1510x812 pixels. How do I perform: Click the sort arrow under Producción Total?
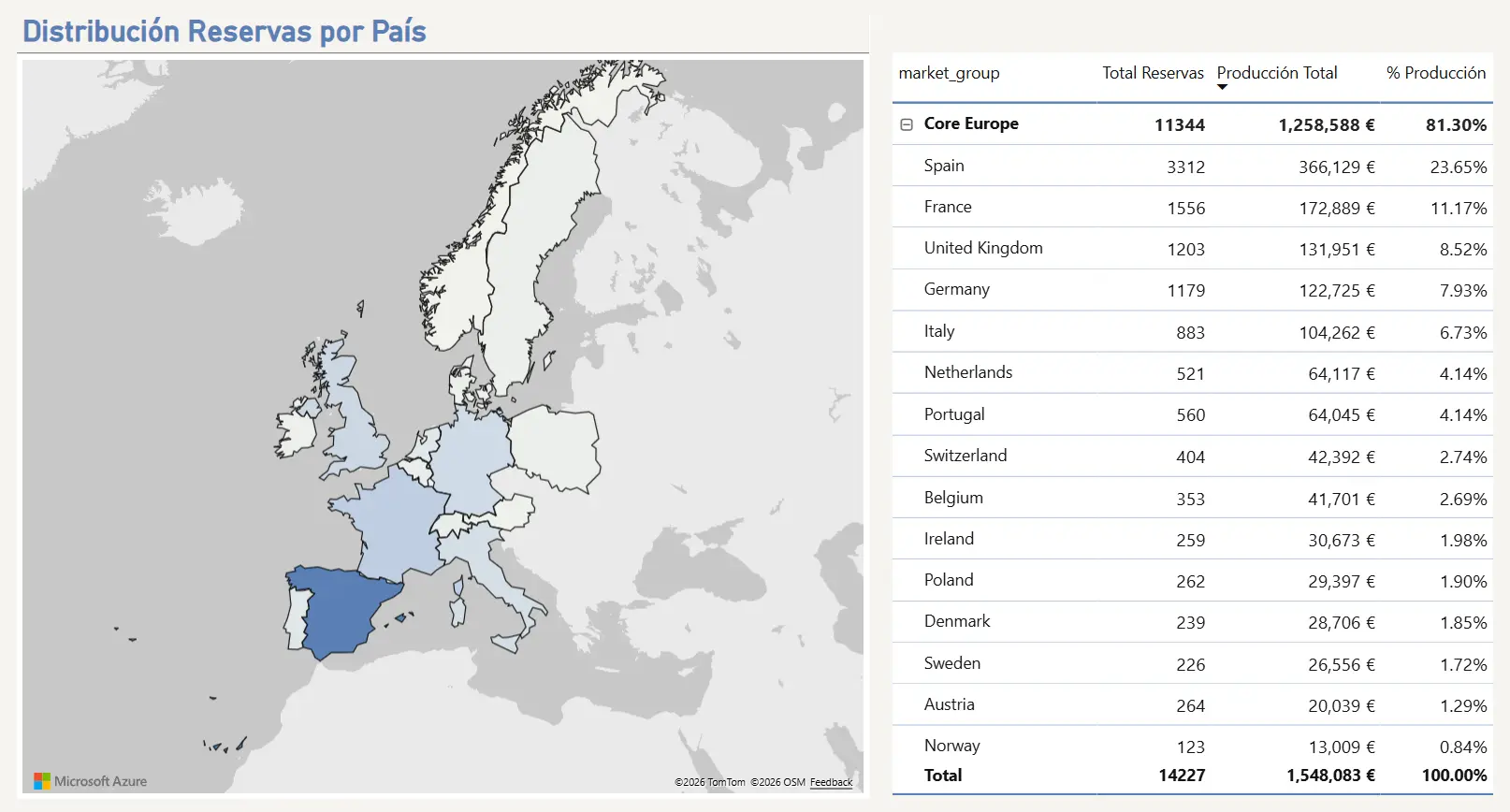[1222, 87]
